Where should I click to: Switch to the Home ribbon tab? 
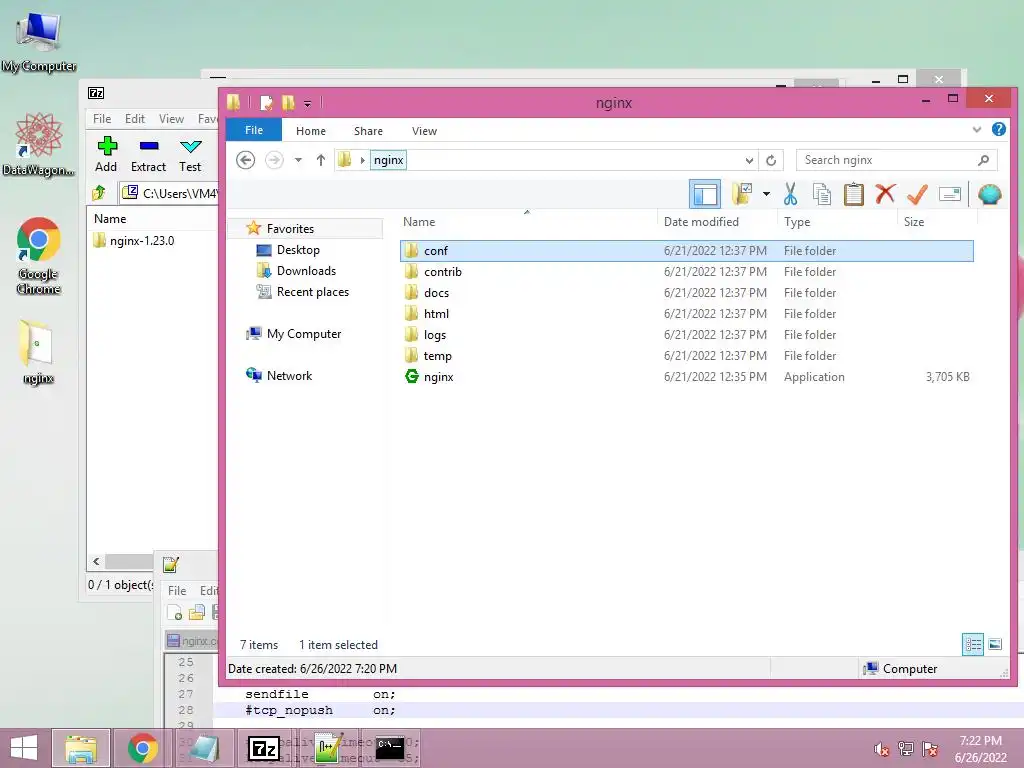tap(310, 131)
